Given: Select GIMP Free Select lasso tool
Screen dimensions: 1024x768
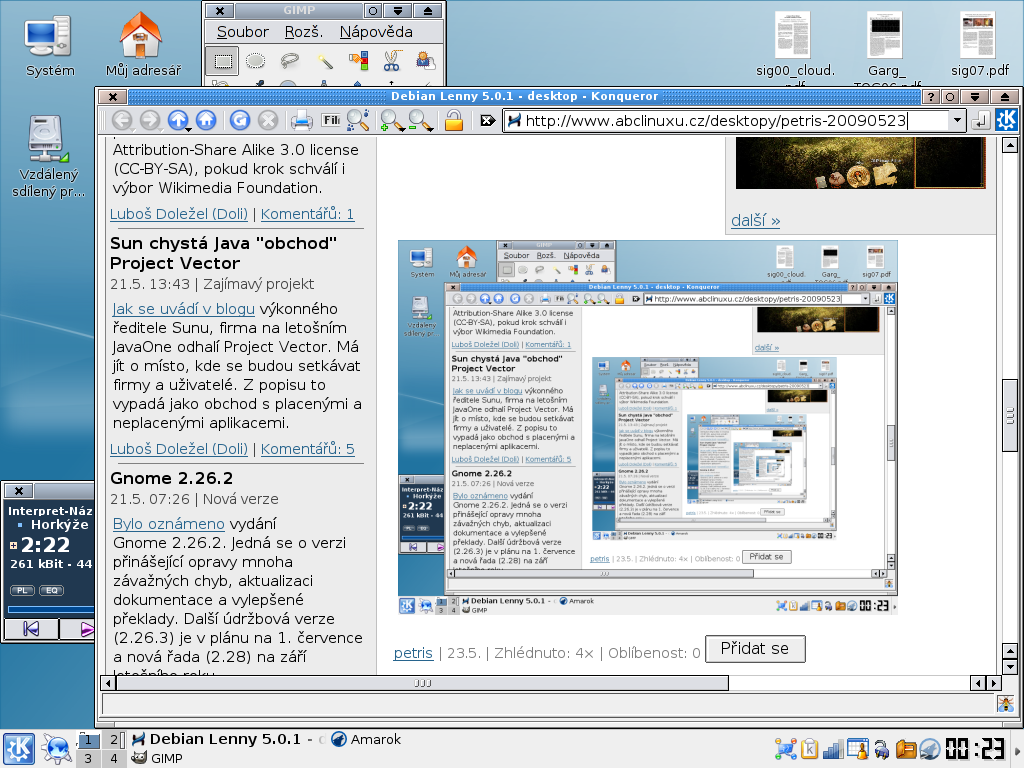Looking at the screenshot, I should coord(289,61).
